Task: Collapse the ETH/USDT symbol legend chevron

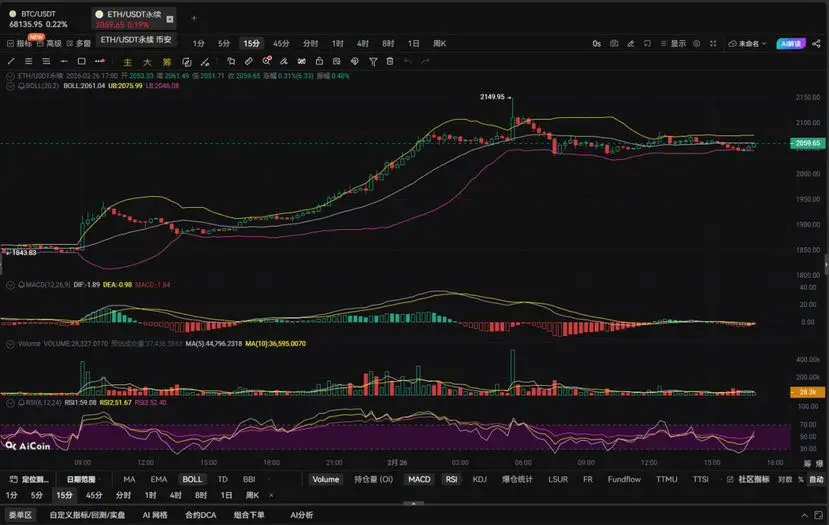Action: pos(10,76)
